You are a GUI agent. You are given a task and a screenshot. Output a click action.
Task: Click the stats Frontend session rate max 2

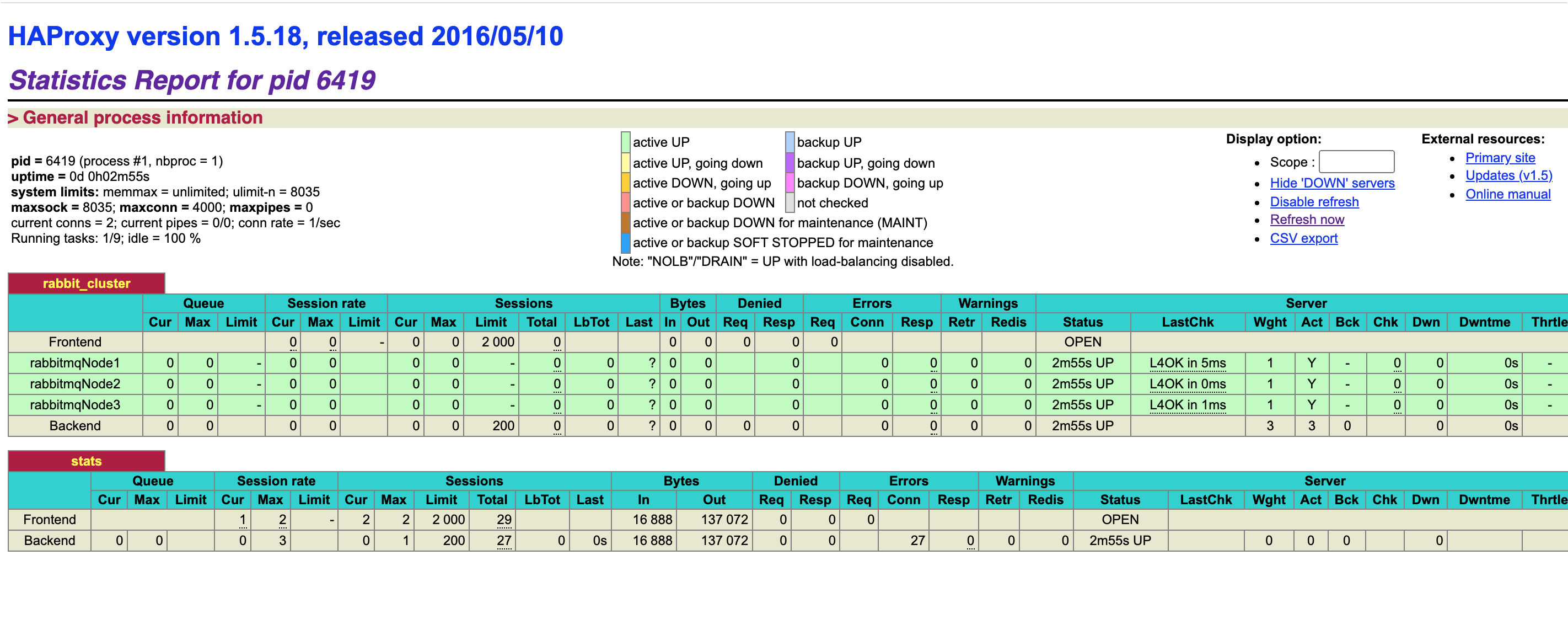282,520
